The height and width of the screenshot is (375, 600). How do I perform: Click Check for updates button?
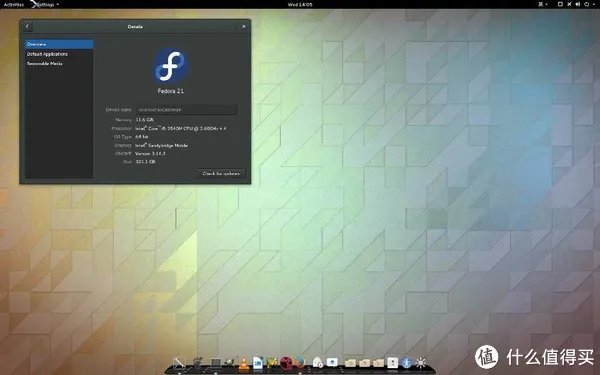coord(221,173)
